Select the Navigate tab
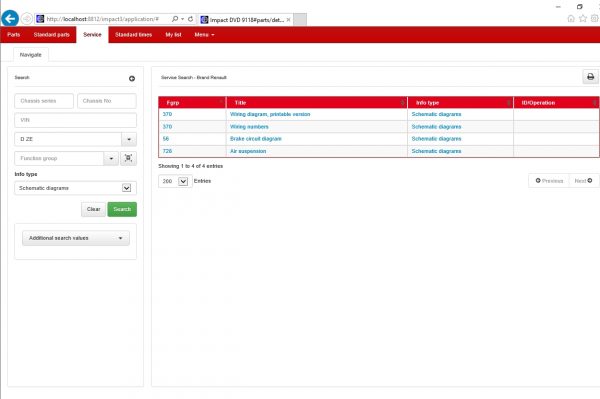 pos(31,55)
